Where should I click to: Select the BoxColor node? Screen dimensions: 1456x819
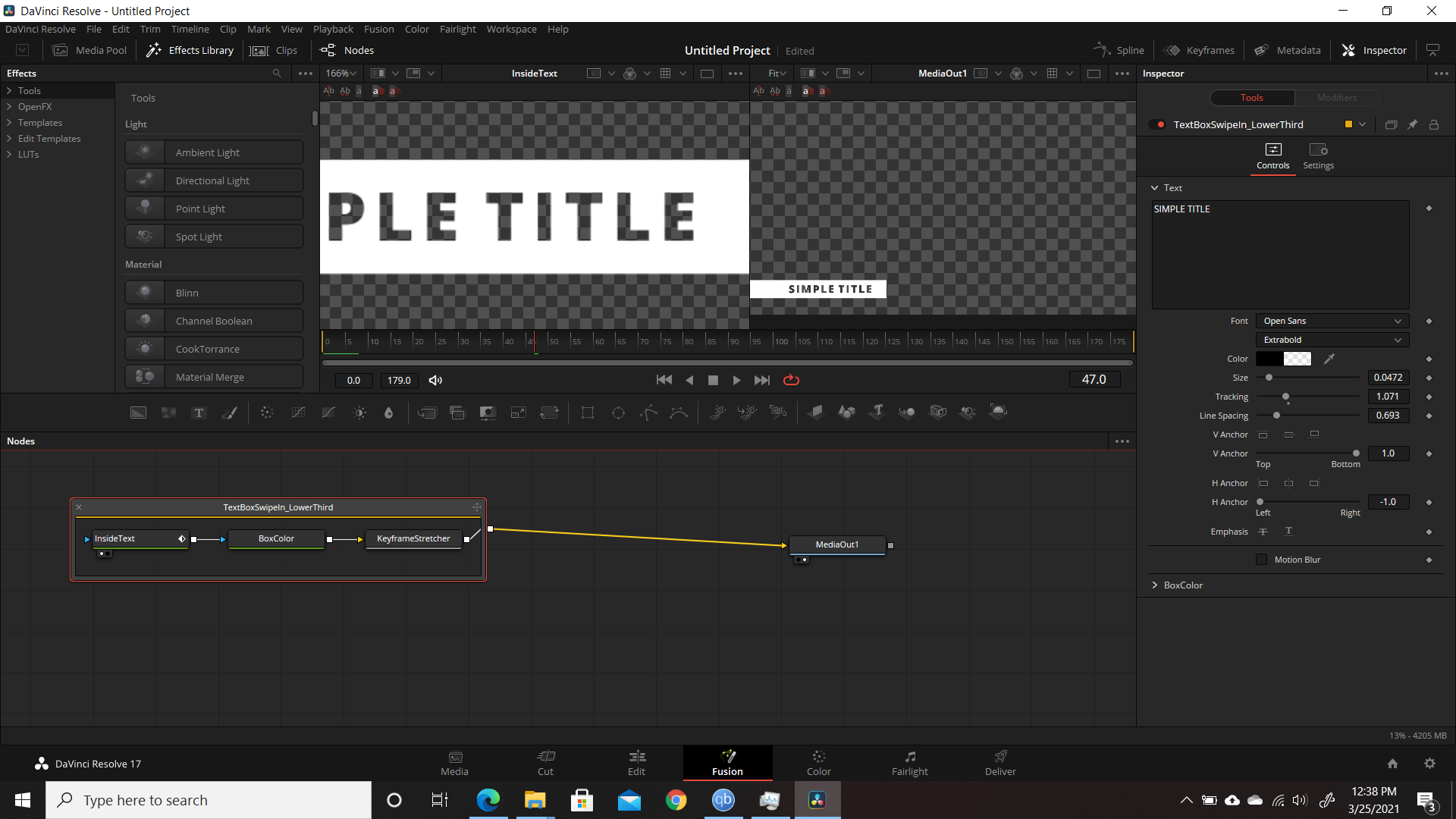pos(276,538)
